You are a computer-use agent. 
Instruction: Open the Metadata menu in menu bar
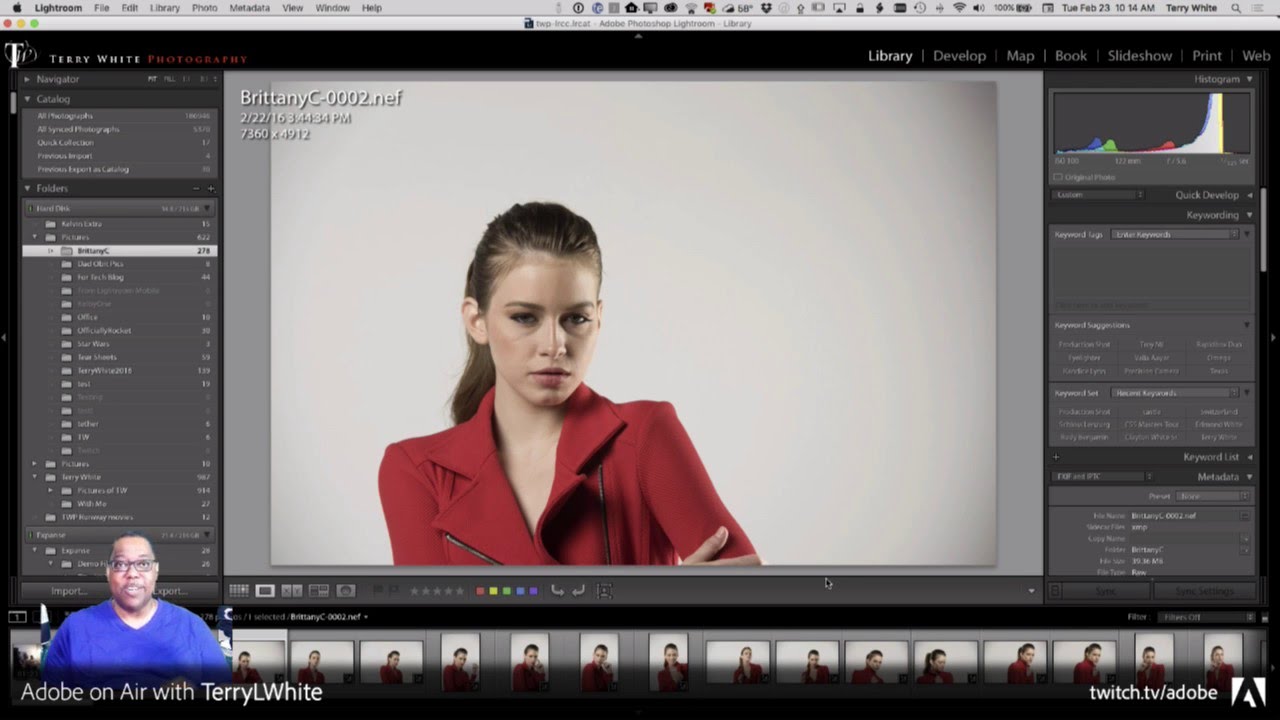pyautogui.click(x=249, y=8)
